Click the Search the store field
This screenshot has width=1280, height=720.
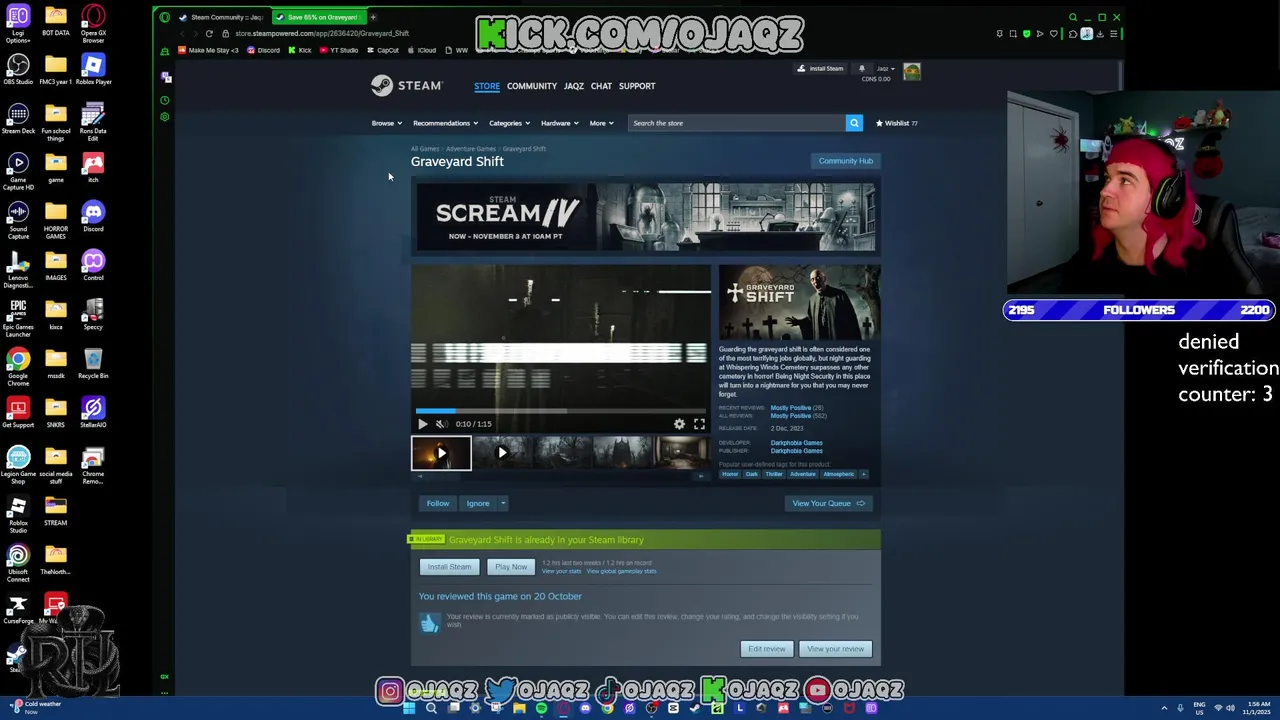click(736, 123)
